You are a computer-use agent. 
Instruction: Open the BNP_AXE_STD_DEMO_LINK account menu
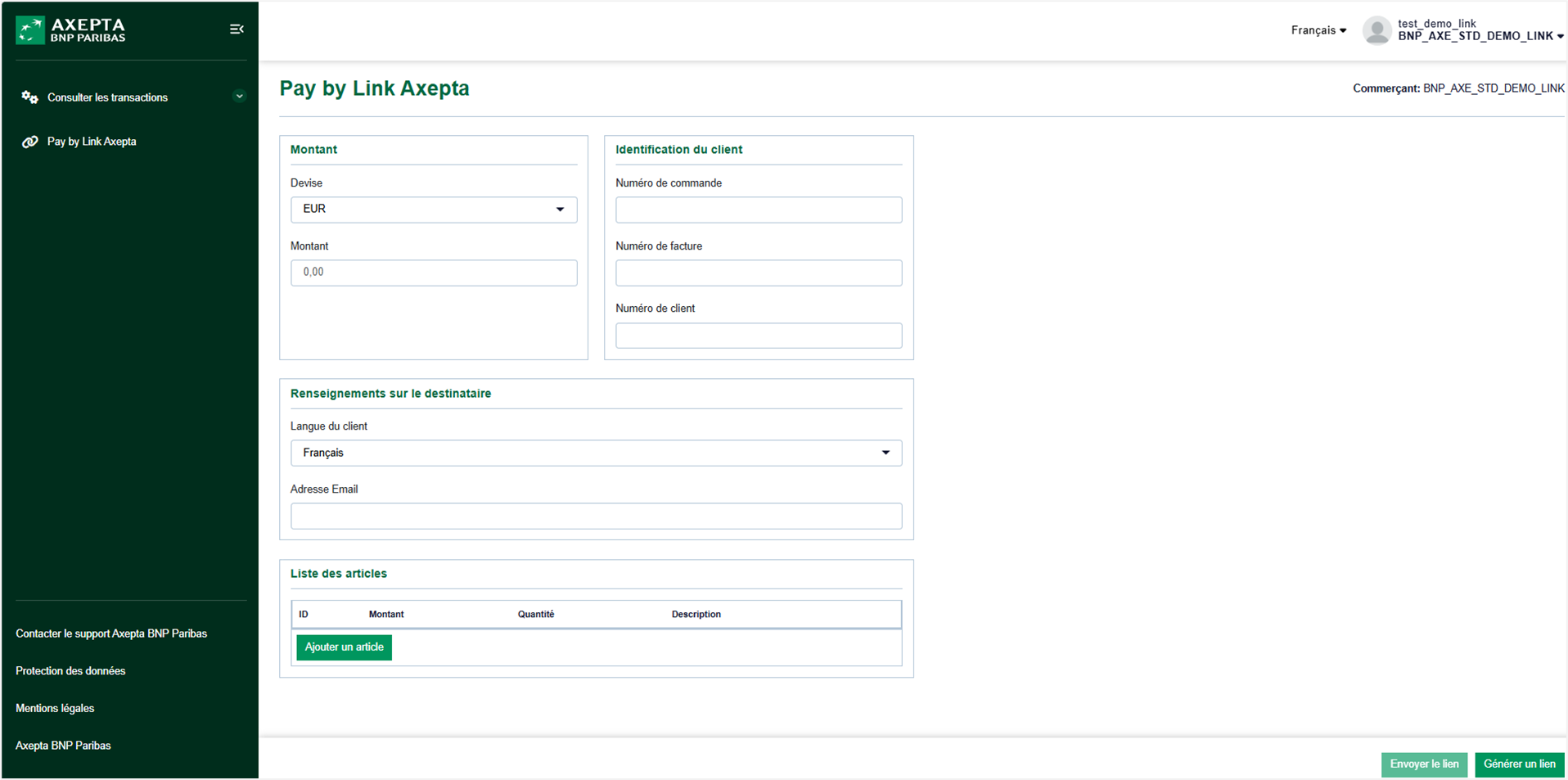coord(1480,36)
